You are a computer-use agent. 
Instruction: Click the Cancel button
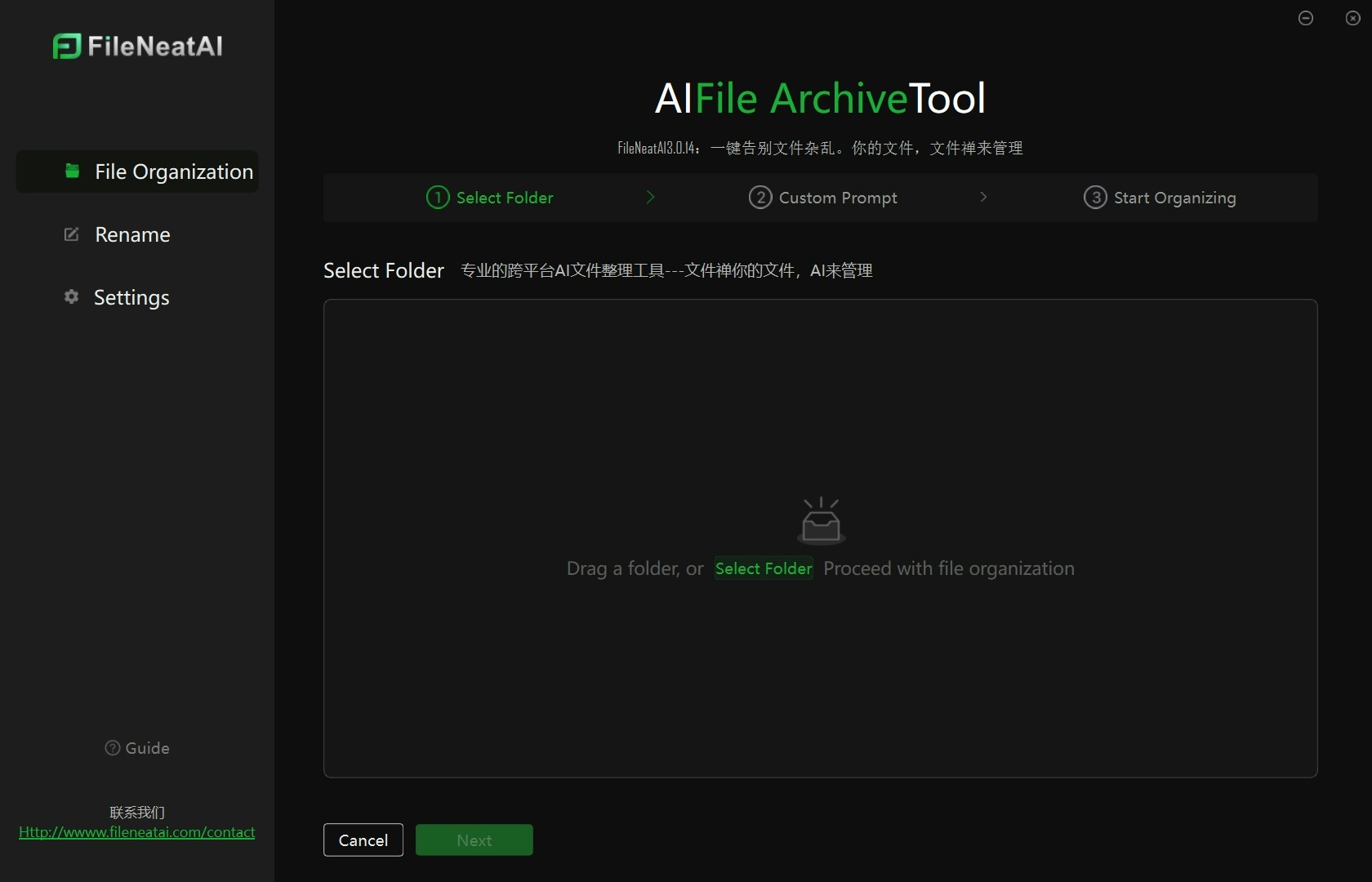pyautogui.click(x=363, y=840)
